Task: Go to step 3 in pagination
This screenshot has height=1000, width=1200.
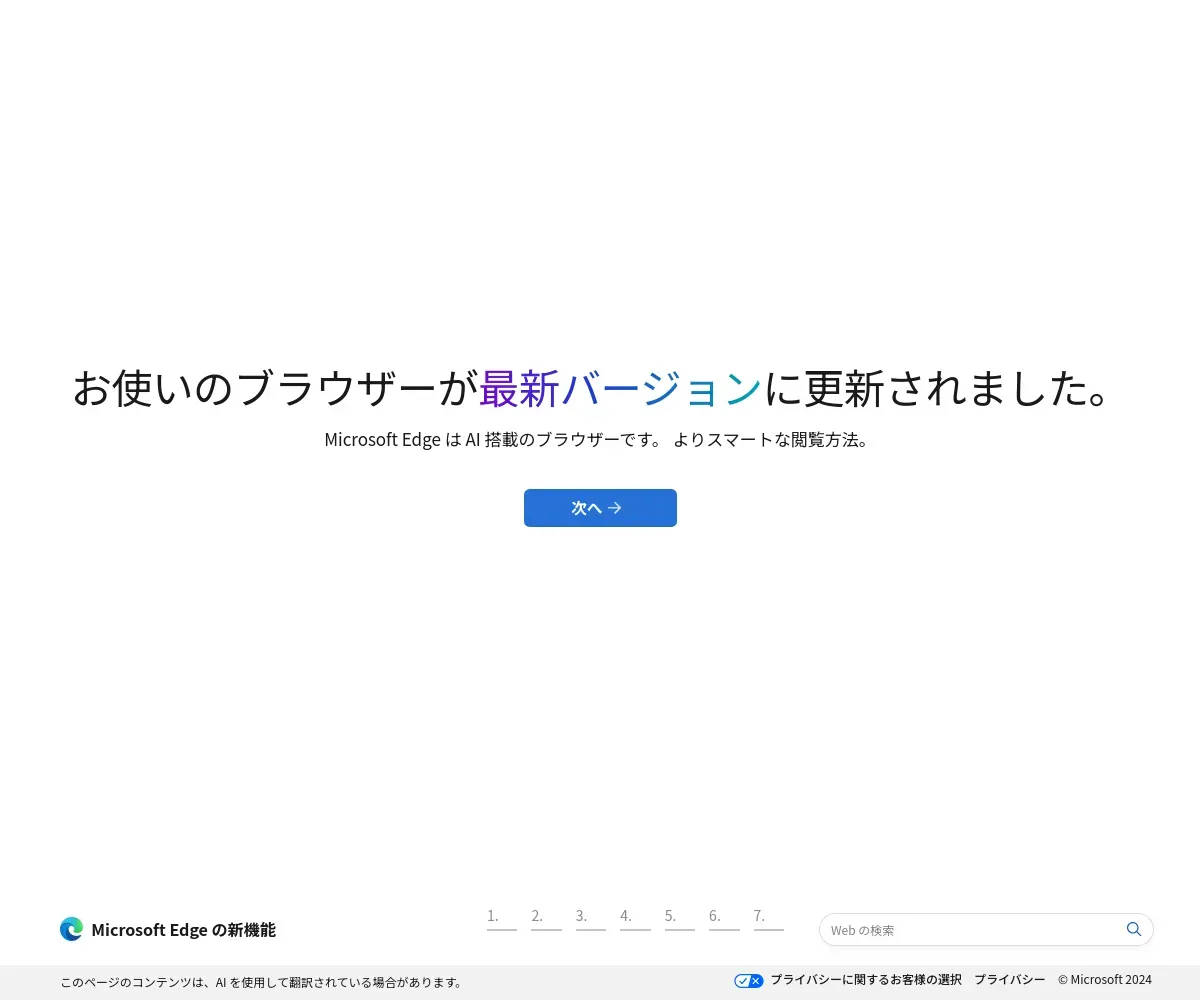Action: [x=591, y=918]
